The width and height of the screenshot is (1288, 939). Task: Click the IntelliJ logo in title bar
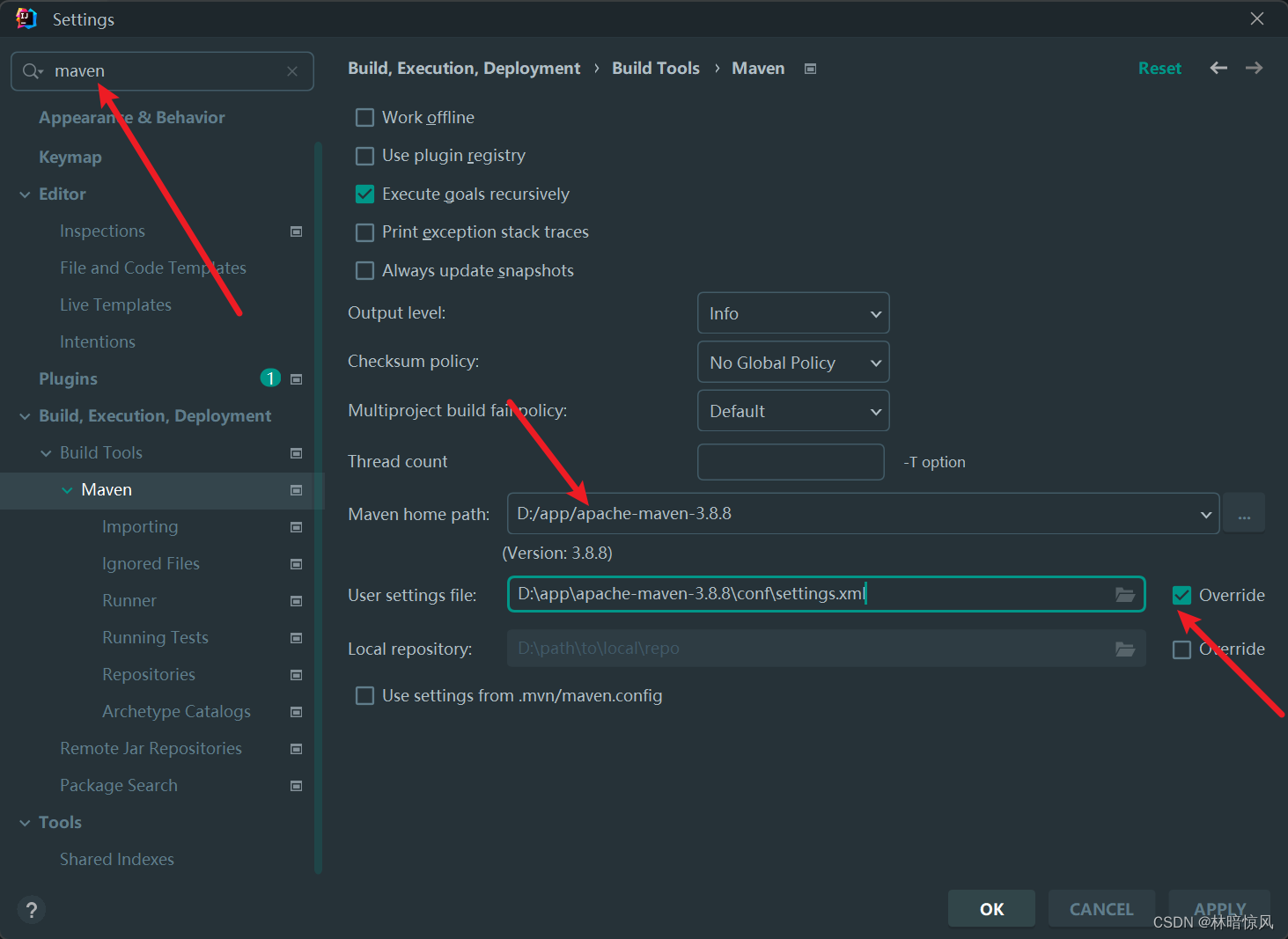pos(26,18)
